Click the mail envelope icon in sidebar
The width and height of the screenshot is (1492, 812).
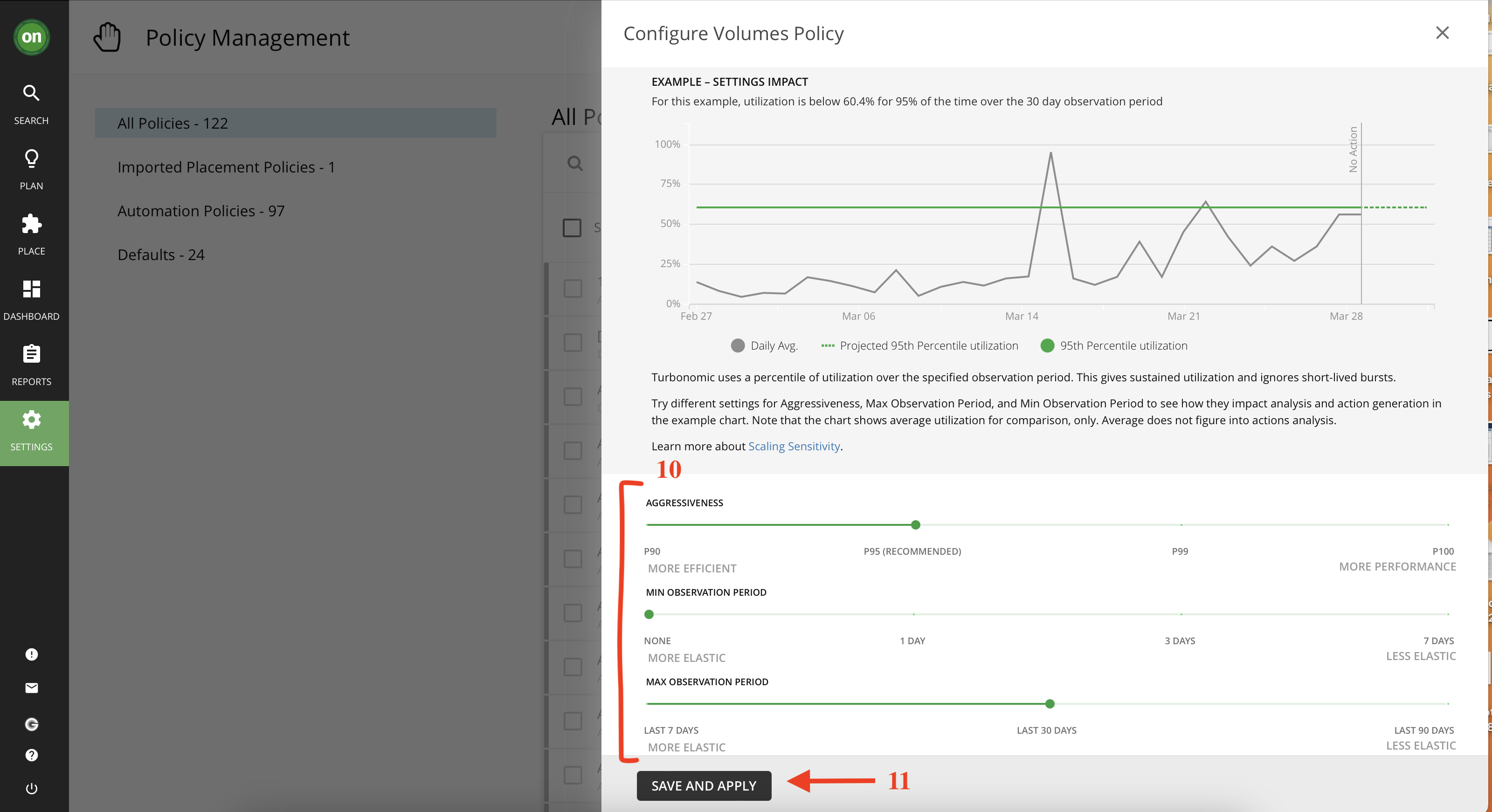[31, 688]
